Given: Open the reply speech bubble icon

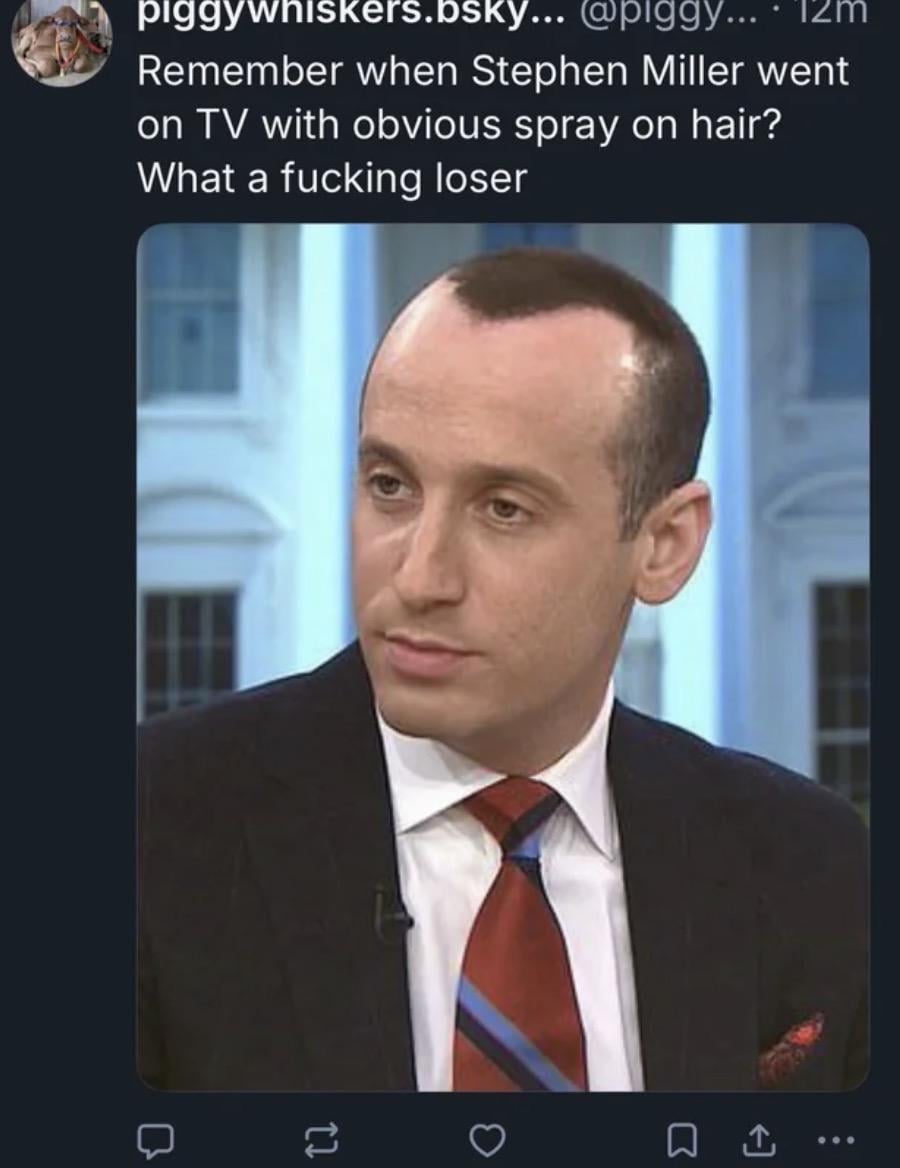Looking at the screenshot, I should point(154,1139).
